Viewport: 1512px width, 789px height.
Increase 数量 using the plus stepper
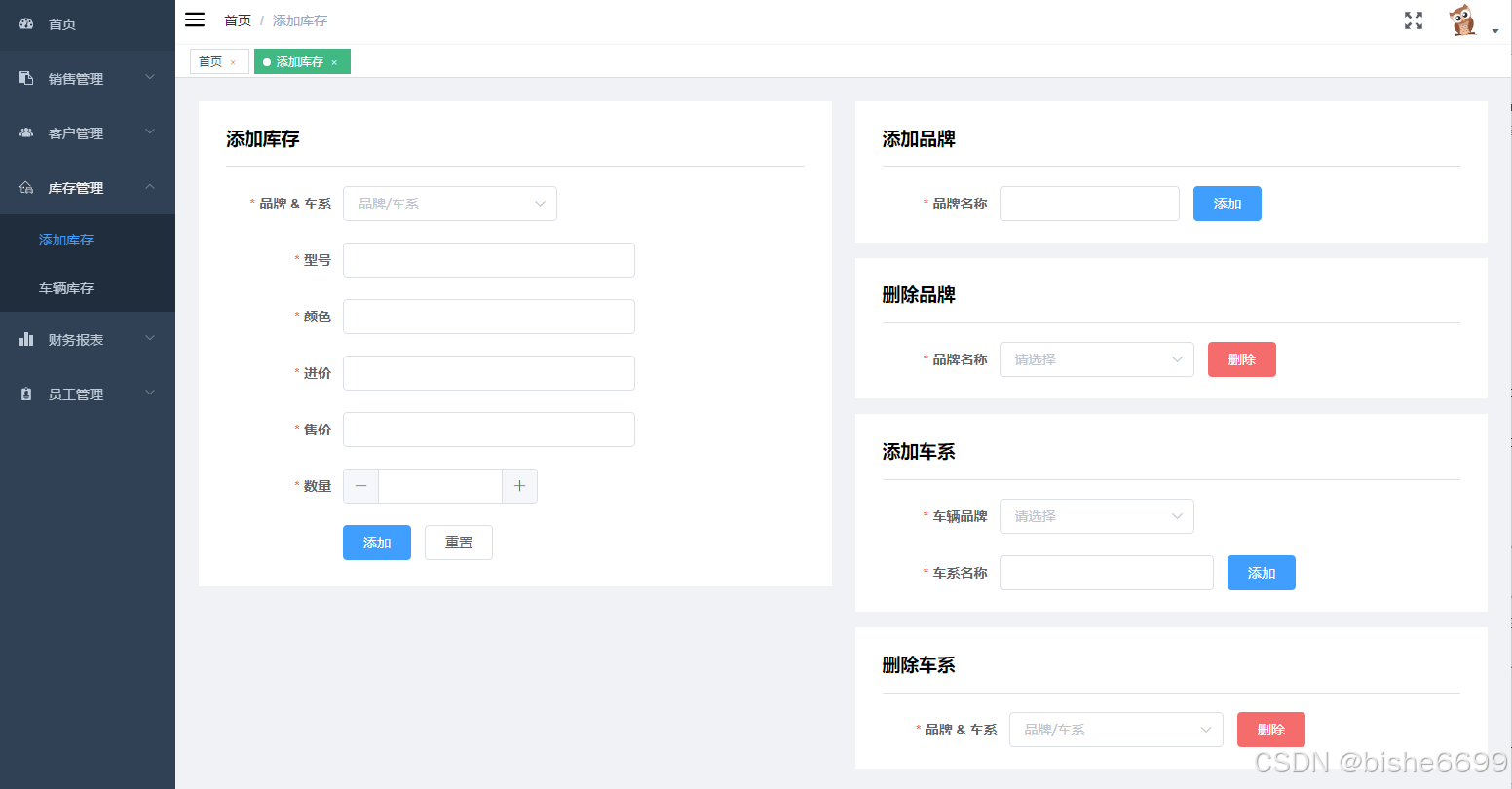coord(519,485)
